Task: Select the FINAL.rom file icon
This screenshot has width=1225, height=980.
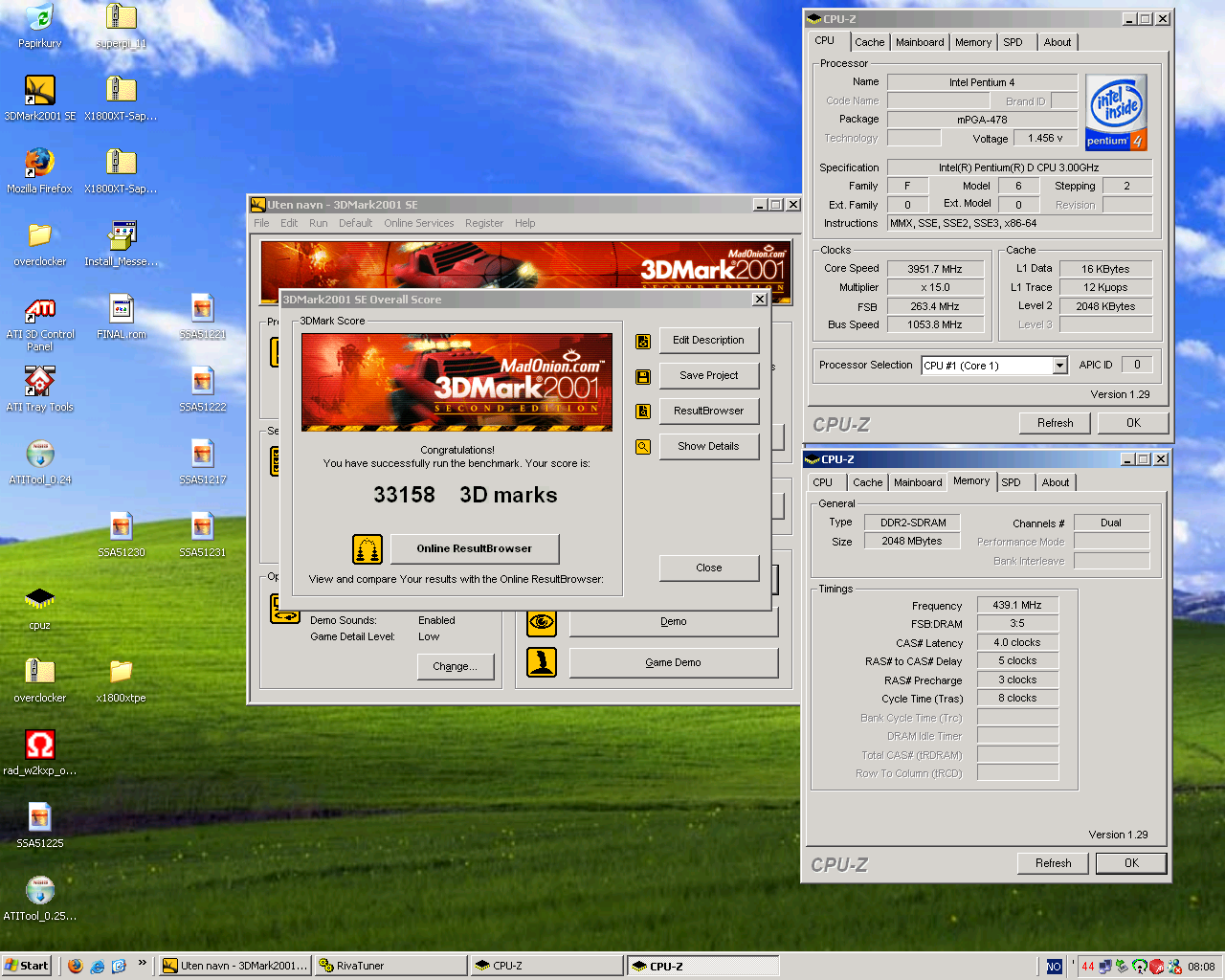Action: pos(121,308)
